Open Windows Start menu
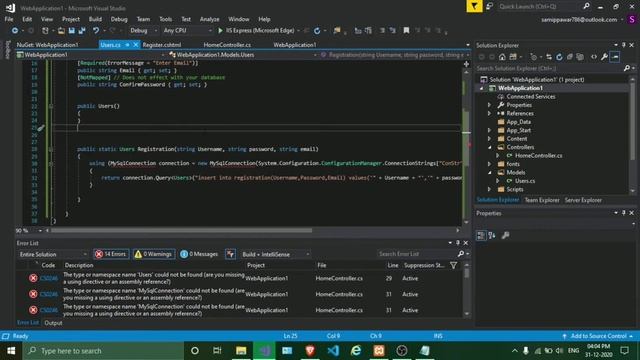 [x=11, y=351]
